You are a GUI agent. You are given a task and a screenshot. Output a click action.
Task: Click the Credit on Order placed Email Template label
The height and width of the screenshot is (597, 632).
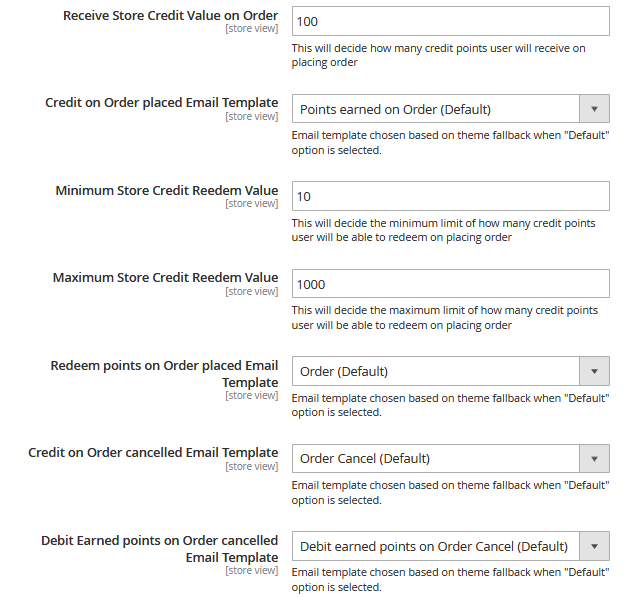[162, 103]
